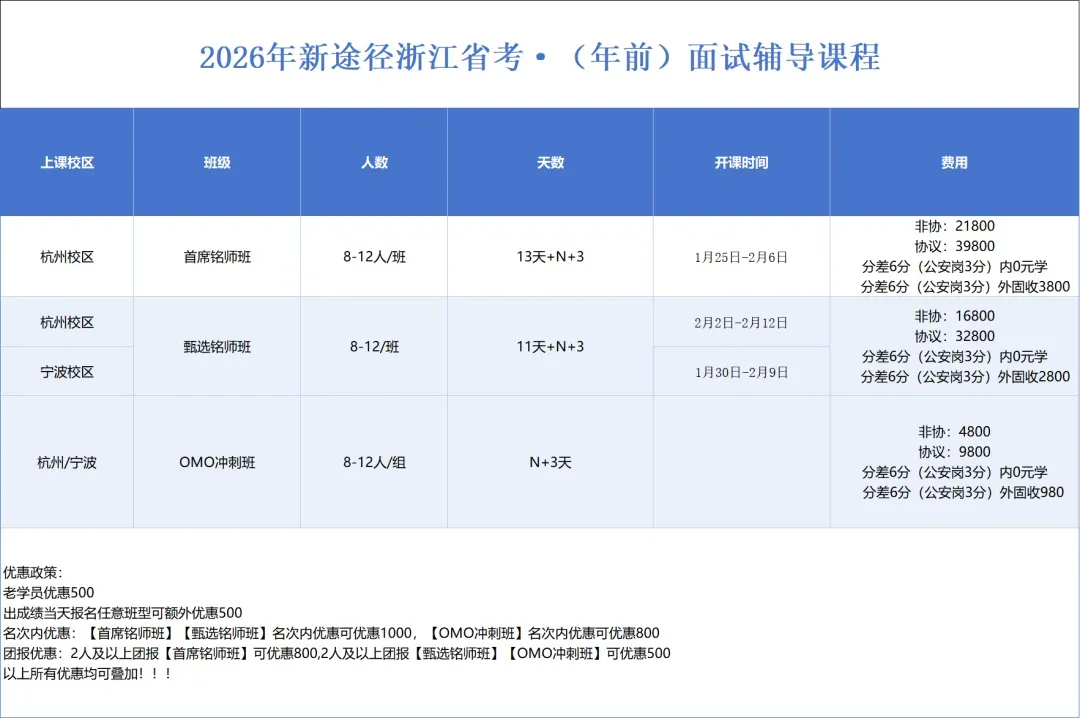This screenshot has height=718, width=1080.
Task: Click the title 2026年新途径浙江省考·（年前）面试辅导课程
Action: [x=539, y=57]
